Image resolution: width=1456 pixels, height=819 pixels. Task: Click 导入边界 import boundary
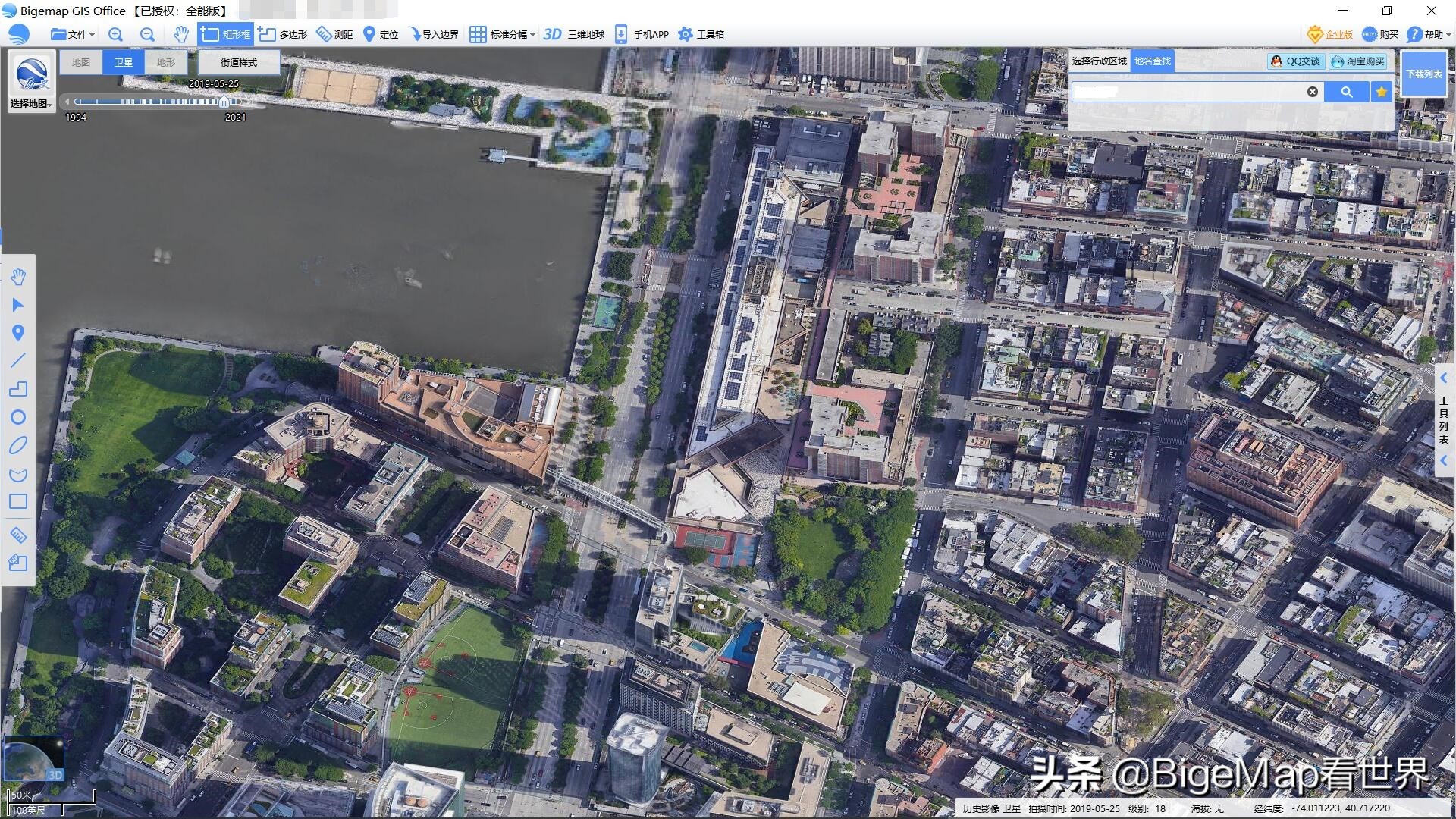(x=434, y=34)
